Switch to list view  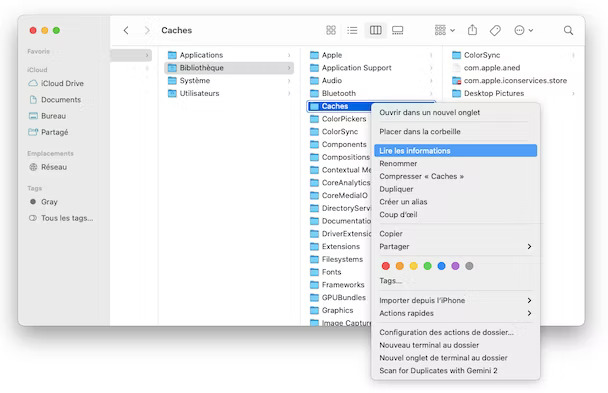(352, 30)
